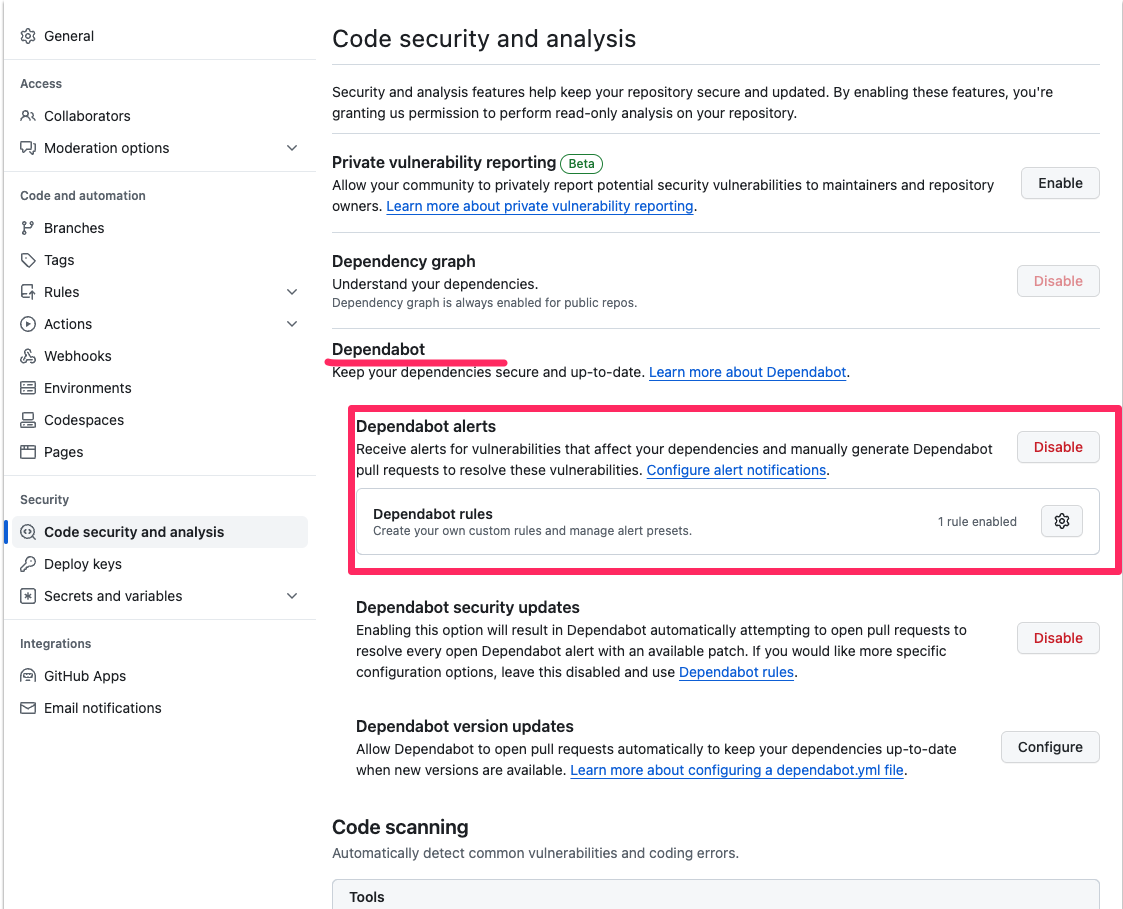Click the Dependabot version updates heading
The height and width of the screenshot is (909, 1123).
pyautogui.click(x=465, y=727)
